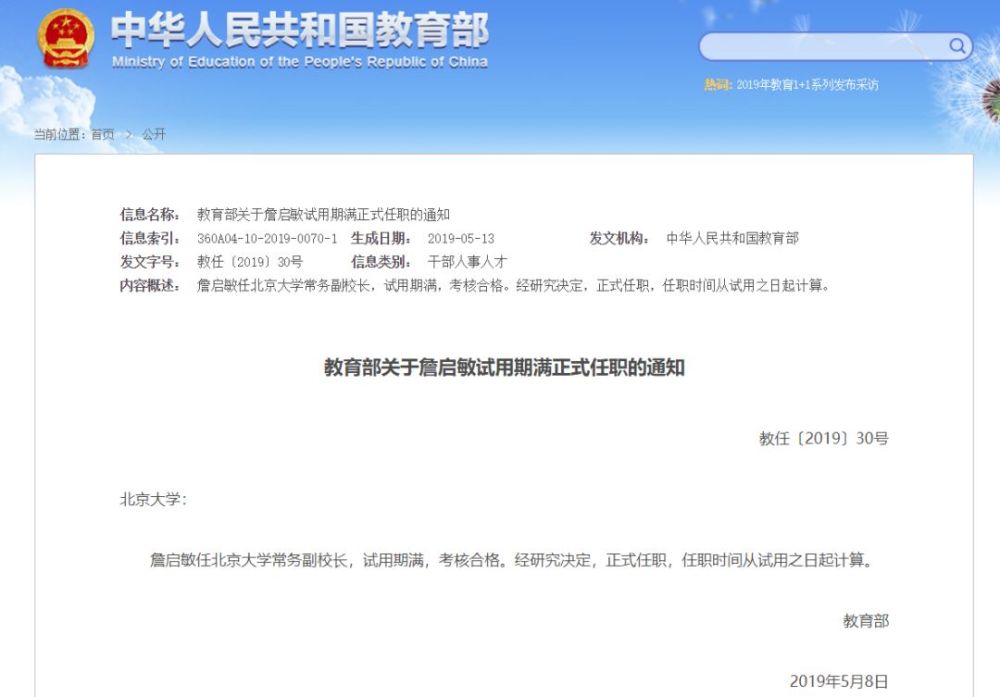The height and width of the screenshot is (697, 1000).
Task: Click the 教育部 signature line
Action: (866, 621)
